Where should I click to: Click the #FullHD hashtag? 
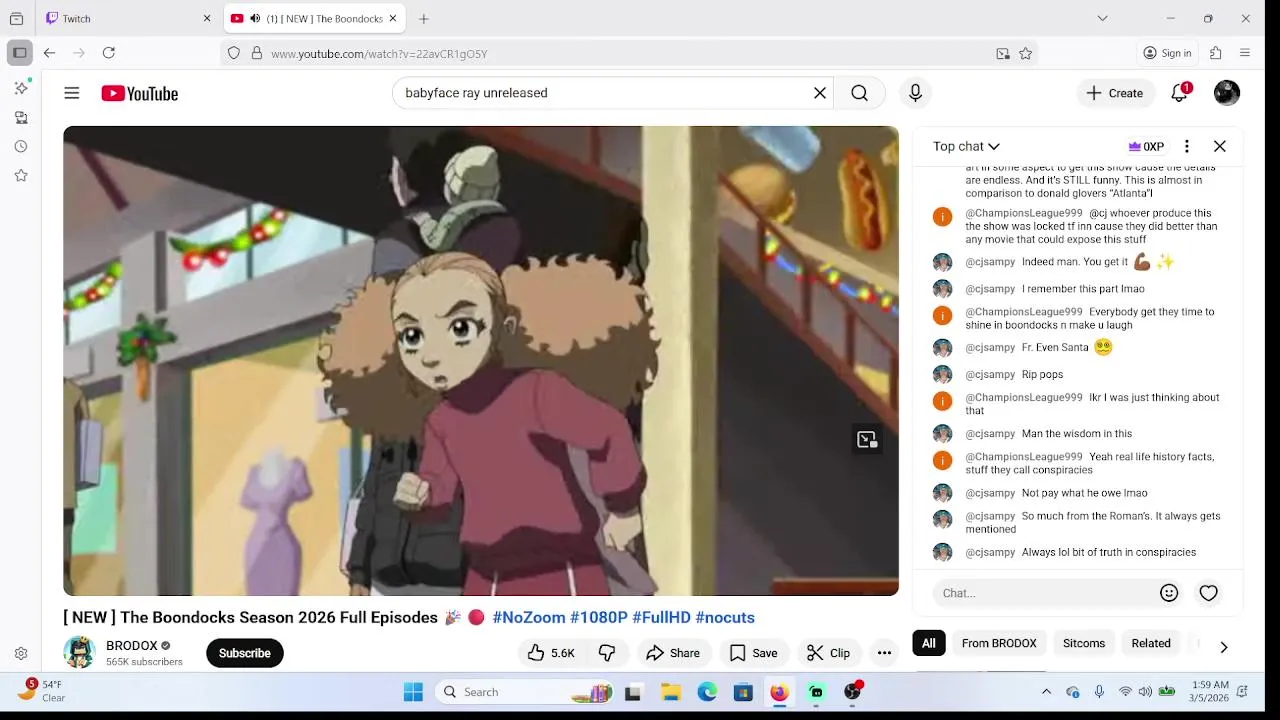tap(661, 617)
